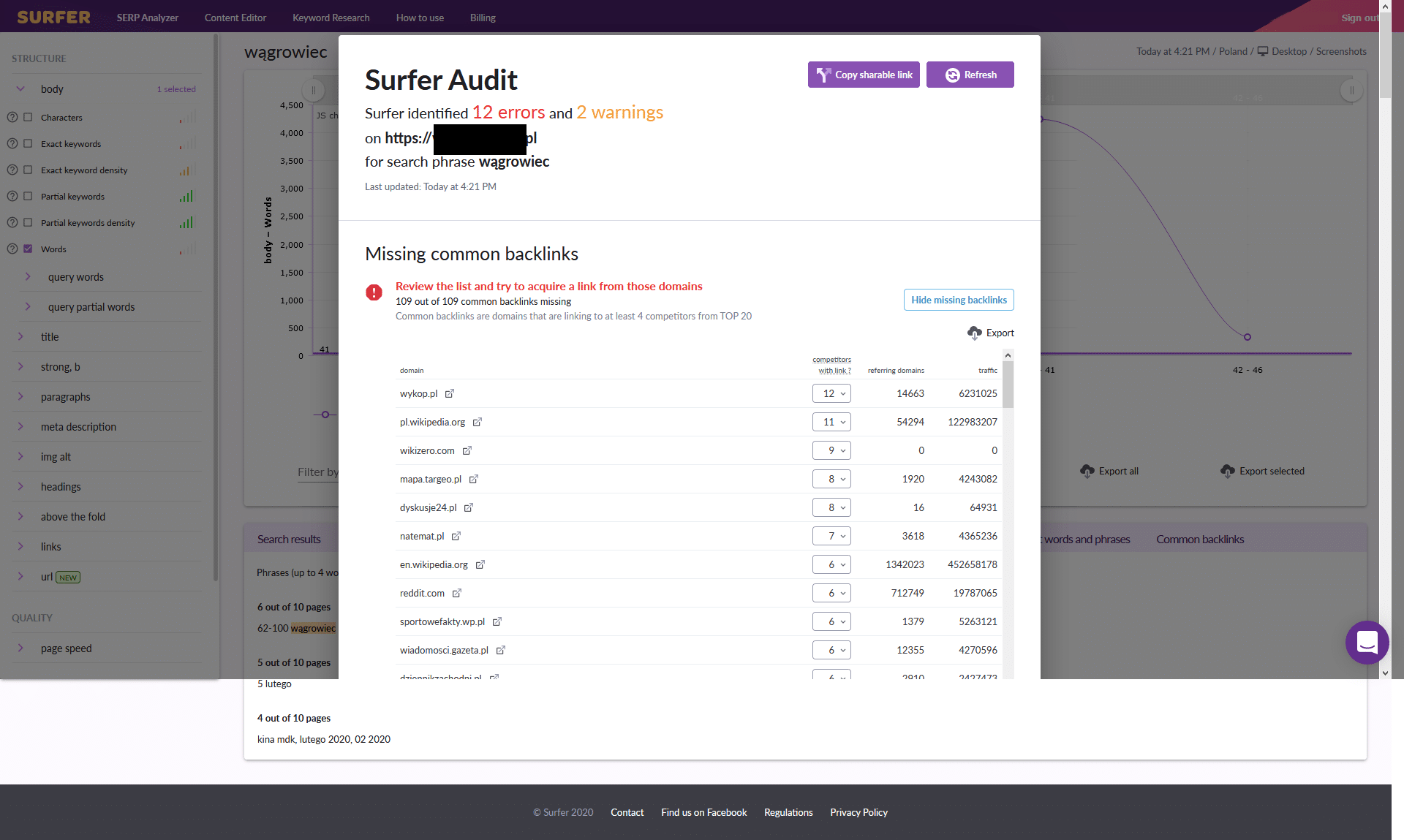Expand the page speed section
The width and height of the screenshot is (1404, 840).
tap(20, 648)
